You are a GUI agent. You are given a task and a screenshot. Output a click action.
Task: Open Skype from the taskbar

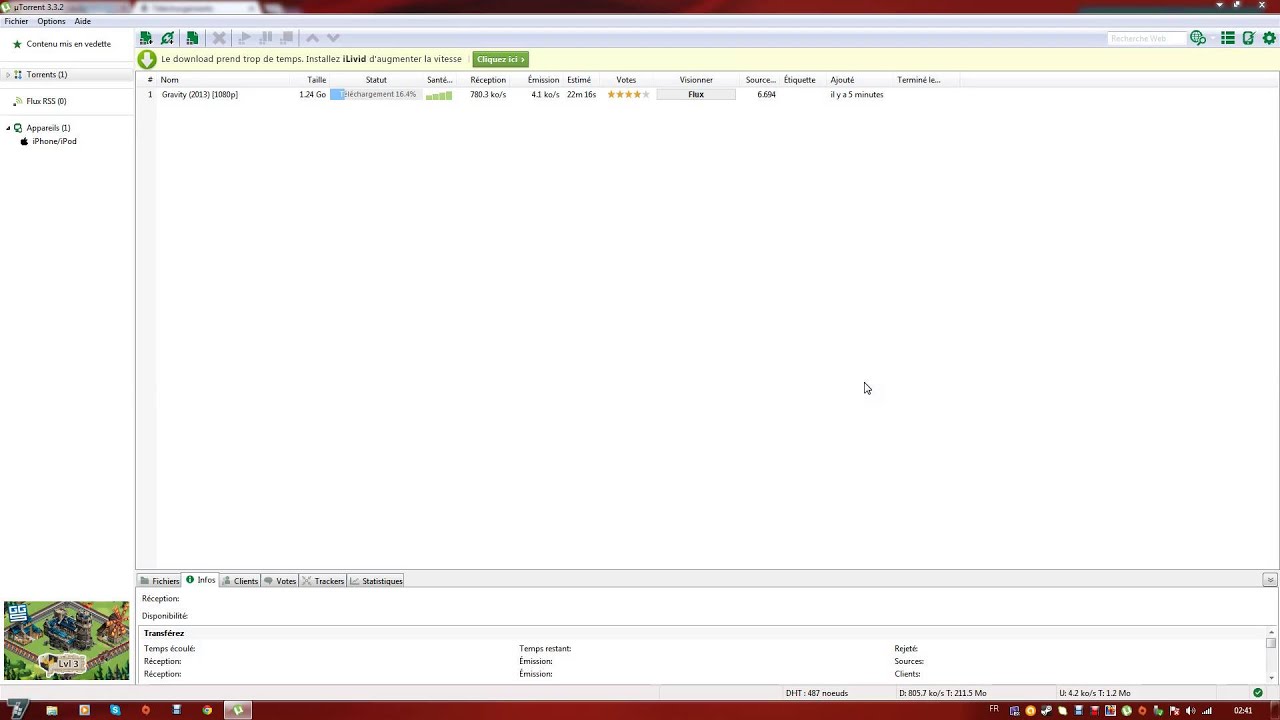point(115,710)
